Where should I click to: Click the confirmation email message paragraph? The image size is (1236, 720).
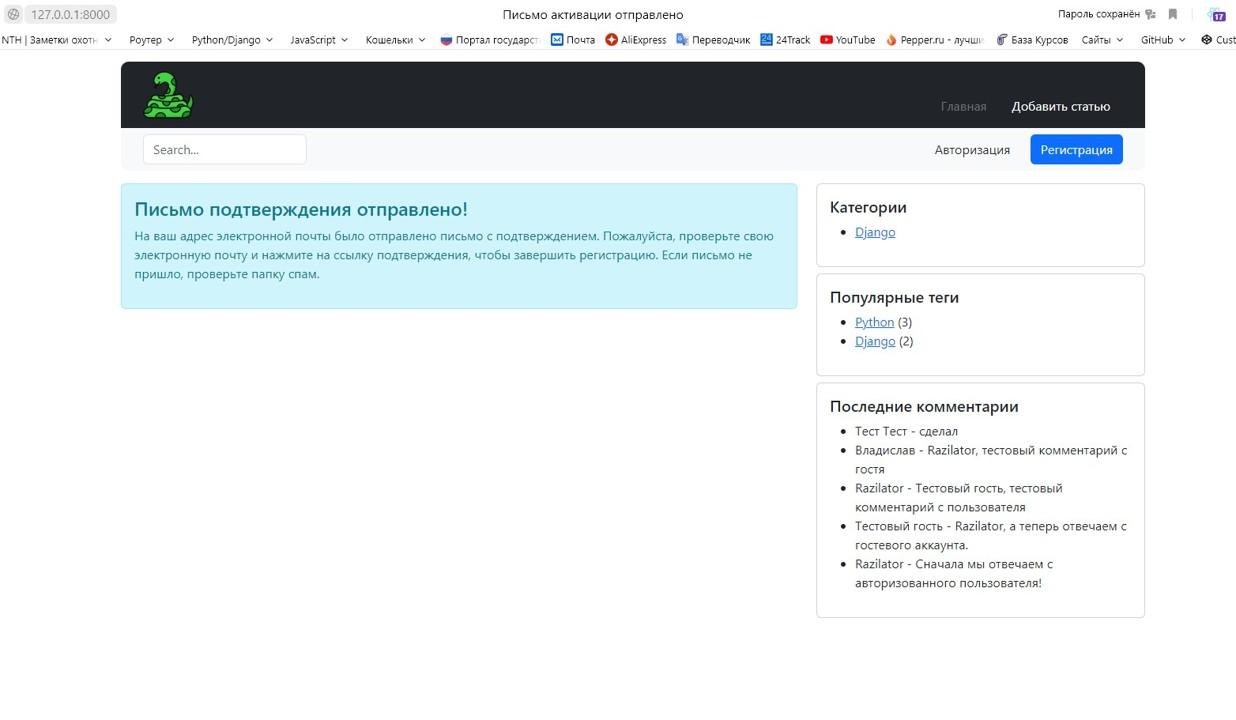click(x=454, y=255)
